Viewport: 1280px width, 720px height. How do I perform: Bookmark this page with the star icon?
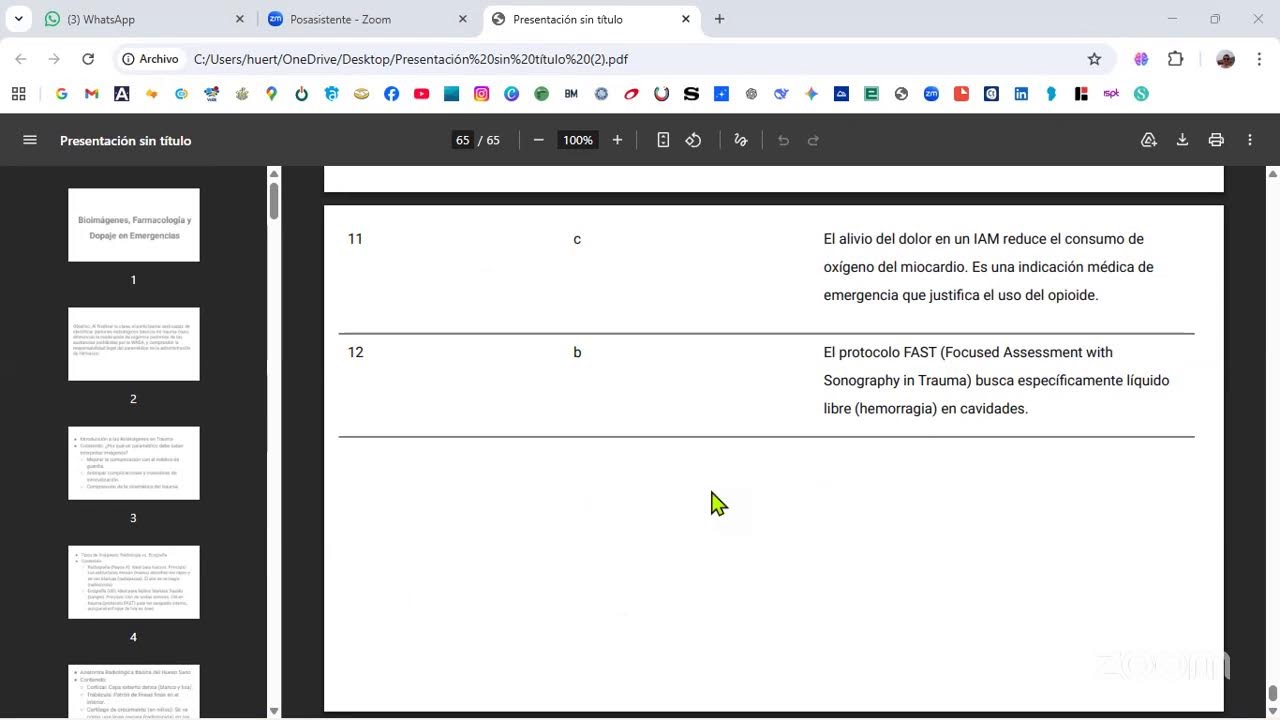[x=1094, y=59]
